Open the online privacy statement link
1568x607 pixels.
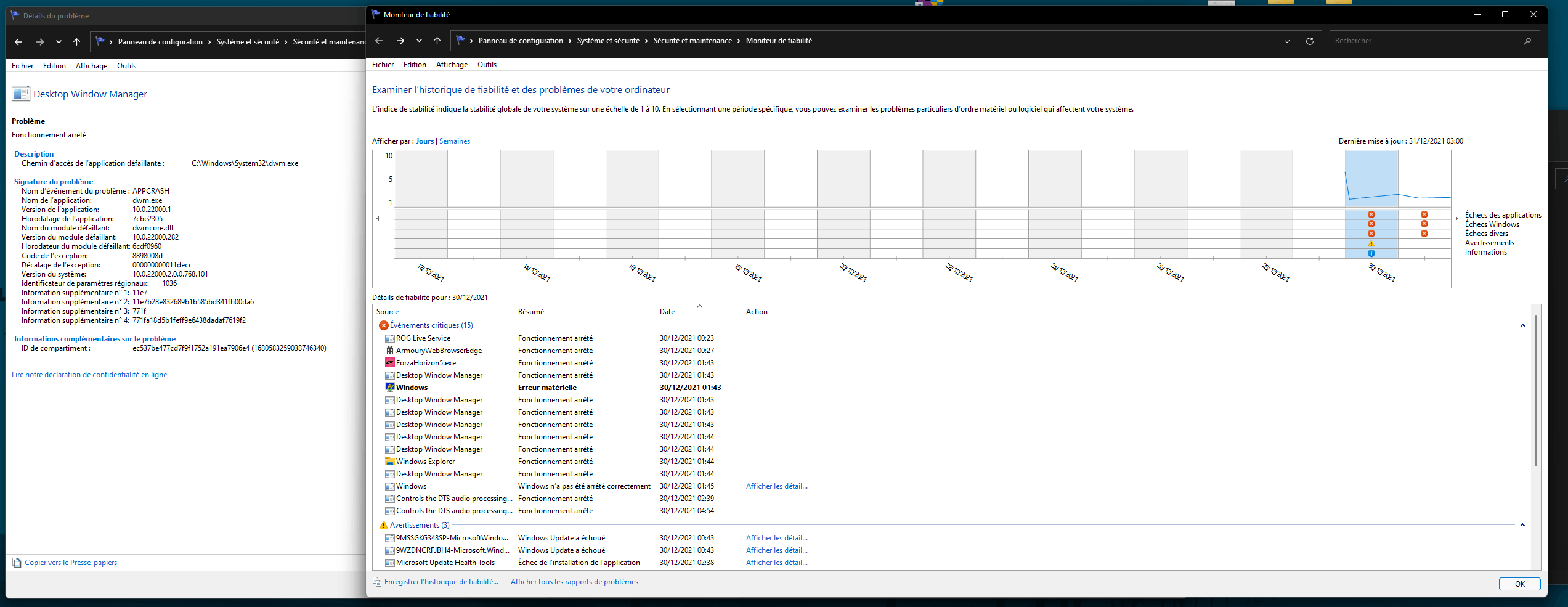click(89, 375)
